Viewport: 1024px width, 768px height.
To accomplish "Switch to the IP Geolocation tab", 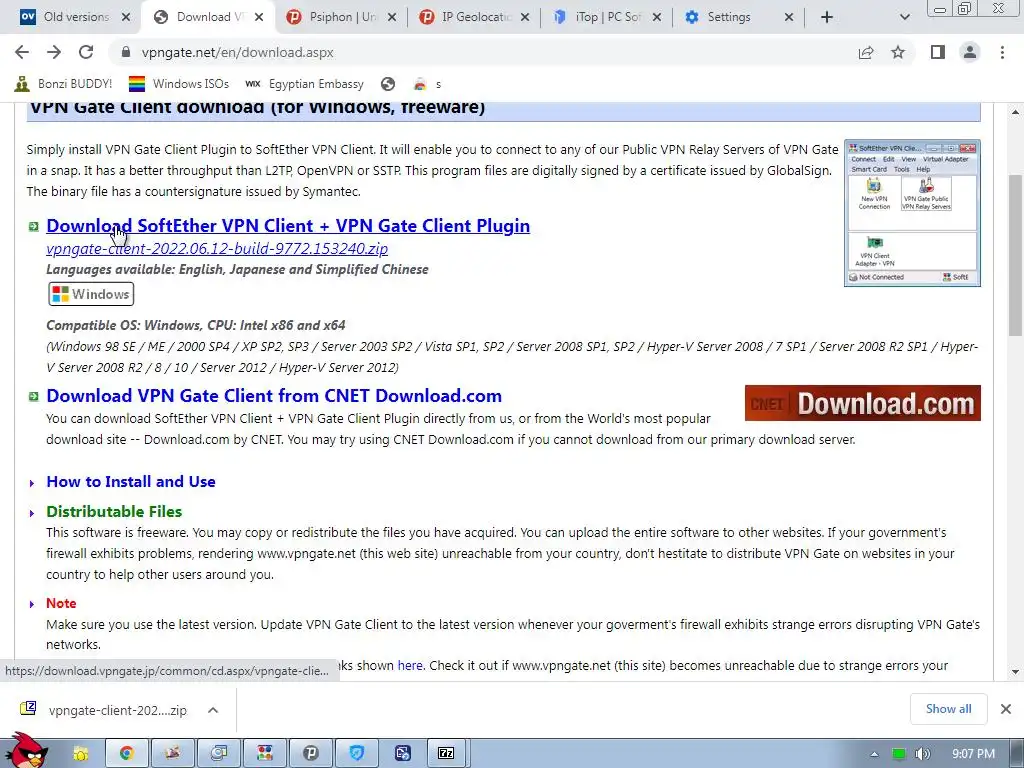I will 475,17.
